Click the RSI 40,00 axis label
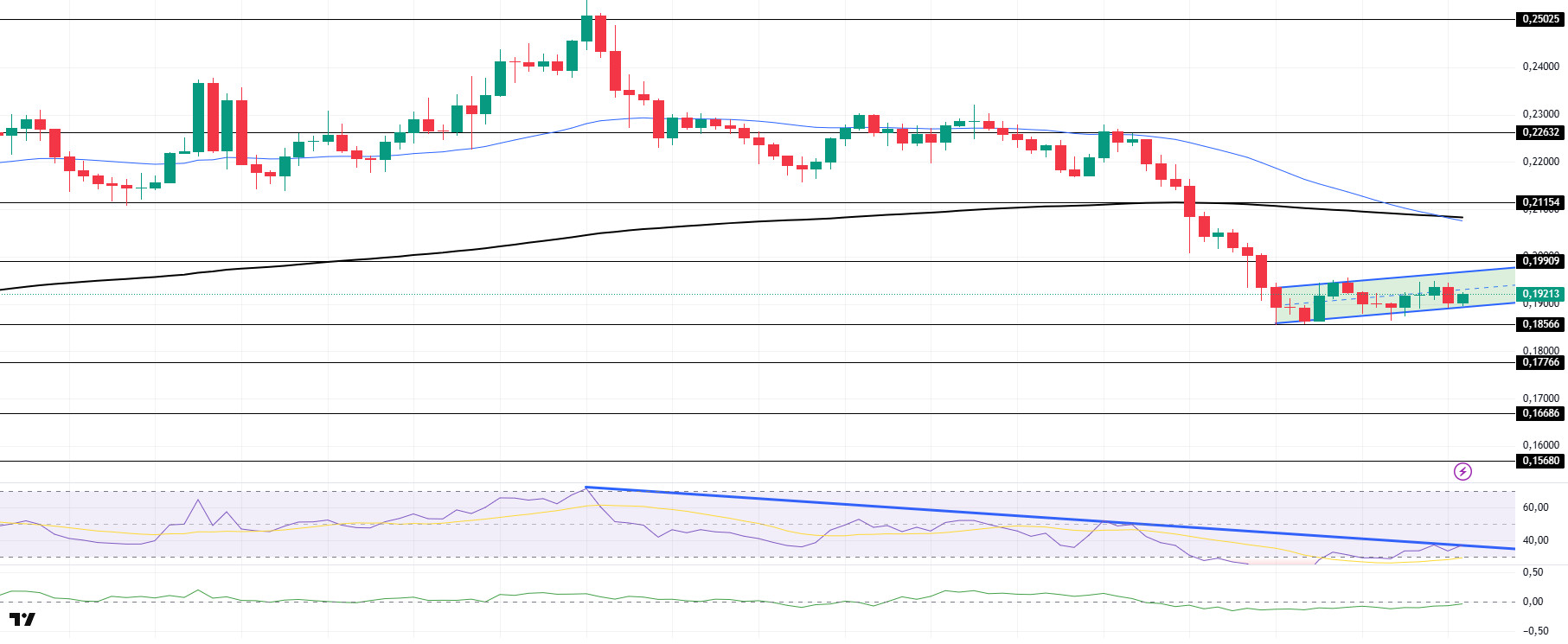 (1535, 540)
